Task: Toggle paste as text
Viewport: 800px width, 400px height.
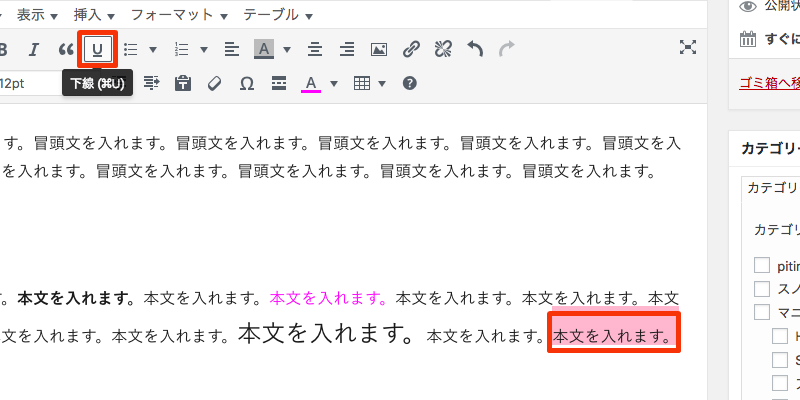Action: click(x=183, y=83)
